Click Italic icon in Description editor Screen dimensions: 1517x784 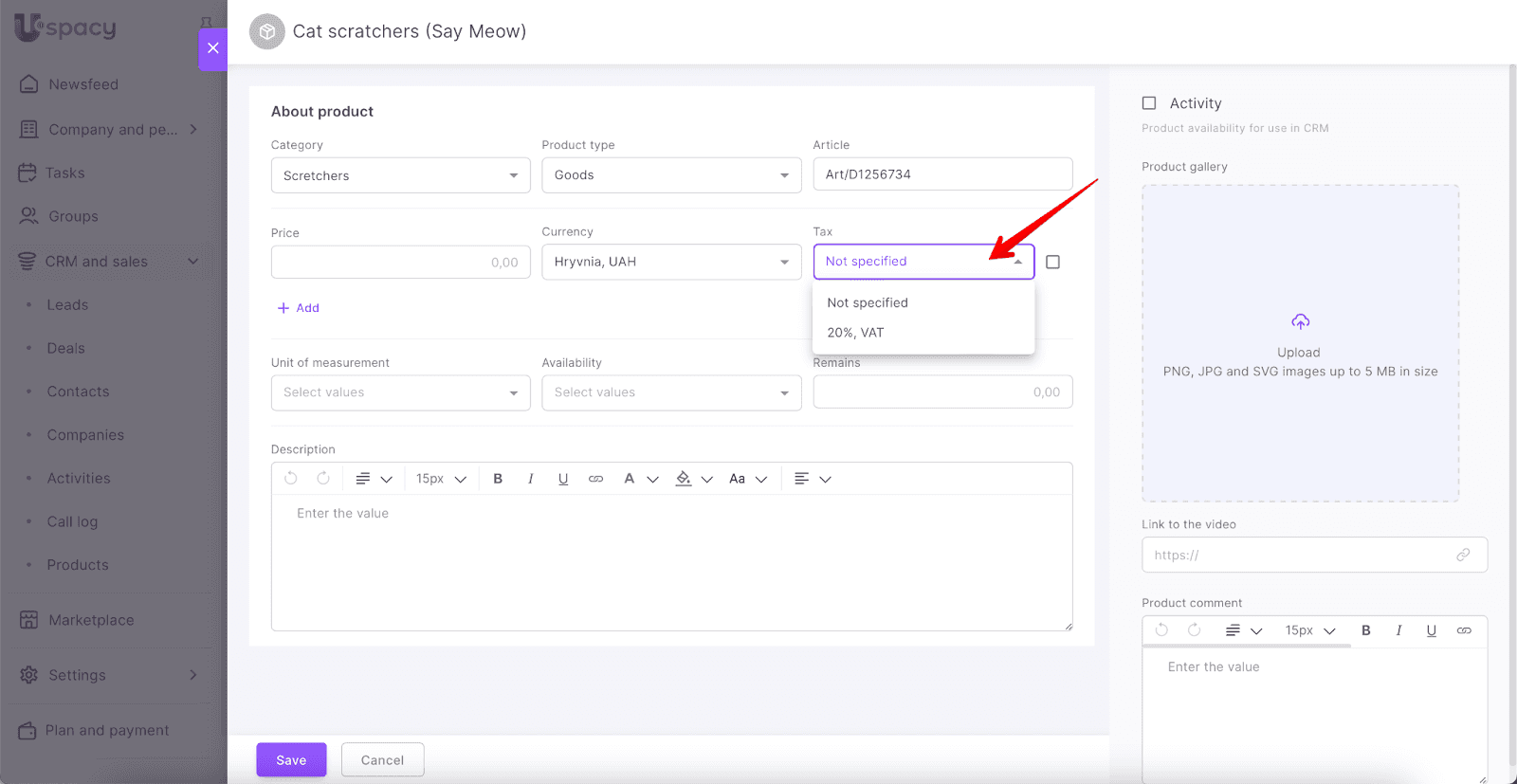(530, 479)
